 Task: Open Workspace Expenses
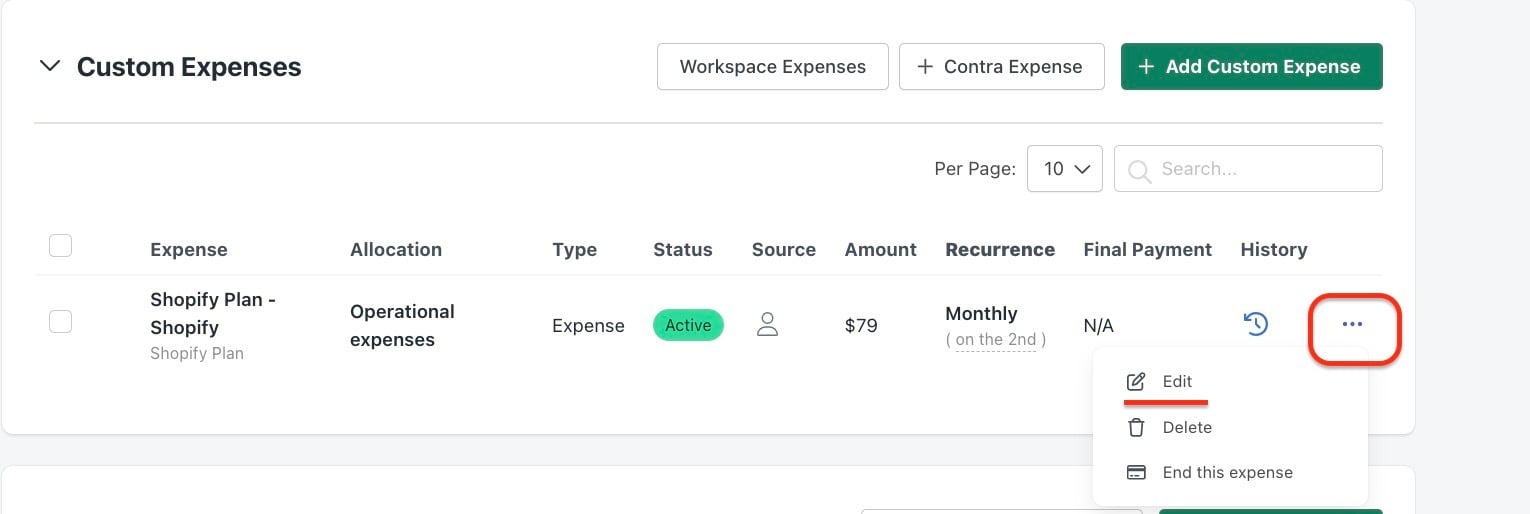[773, 67]
